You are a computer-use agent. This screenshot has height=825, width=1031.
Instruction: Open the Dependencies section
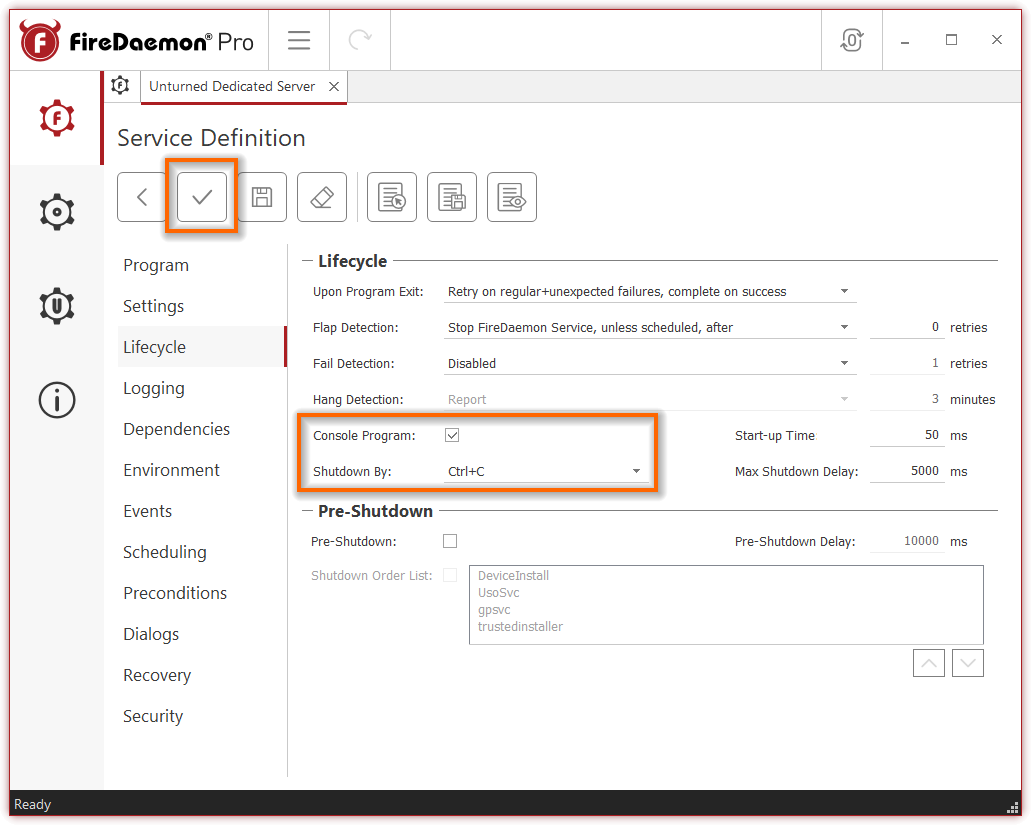point(202,429)
